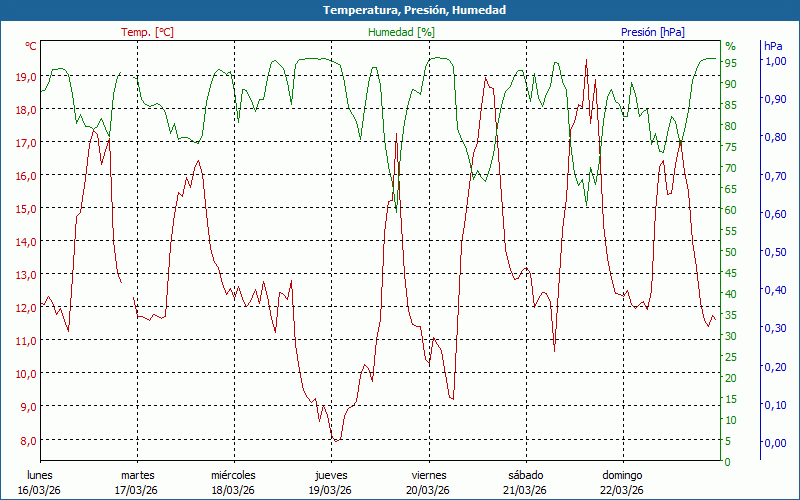Image resolution: width=800 pixels, height=500 pixels.
Task: Click the sábado day label
Action: tap(525, 475)
